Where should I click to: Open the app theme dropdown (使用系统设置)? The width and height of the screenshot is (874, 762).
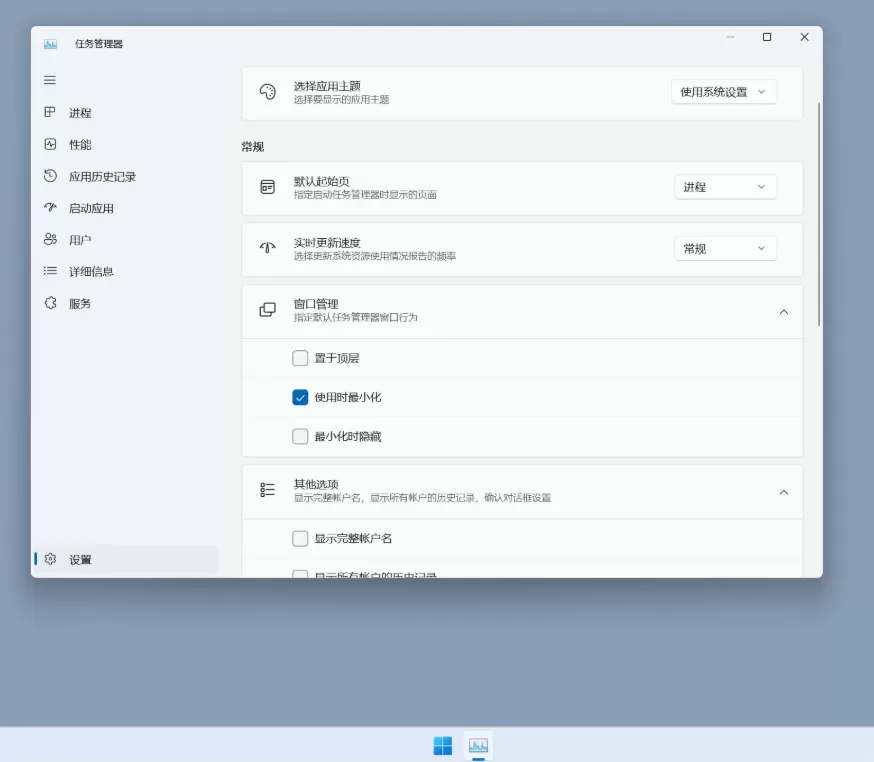(x=723, y=91)
